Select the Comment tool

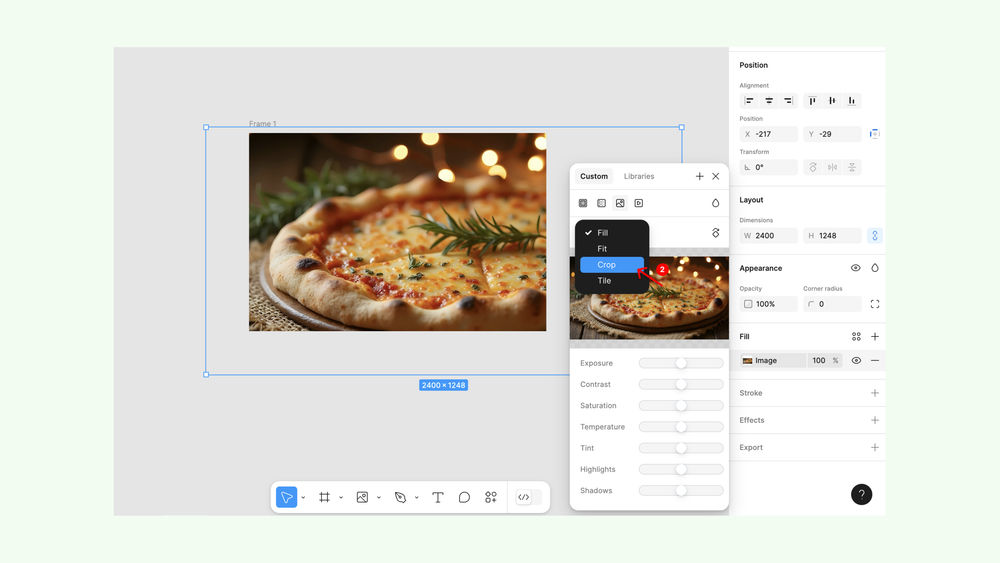click(x=464, y=497)
